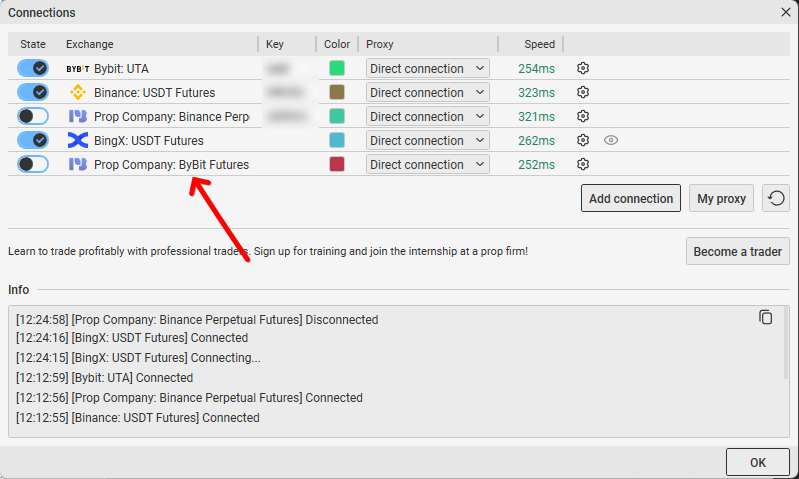
Task: Open proxy dropdown for Bybit: UTA
Action: [427, 68]
